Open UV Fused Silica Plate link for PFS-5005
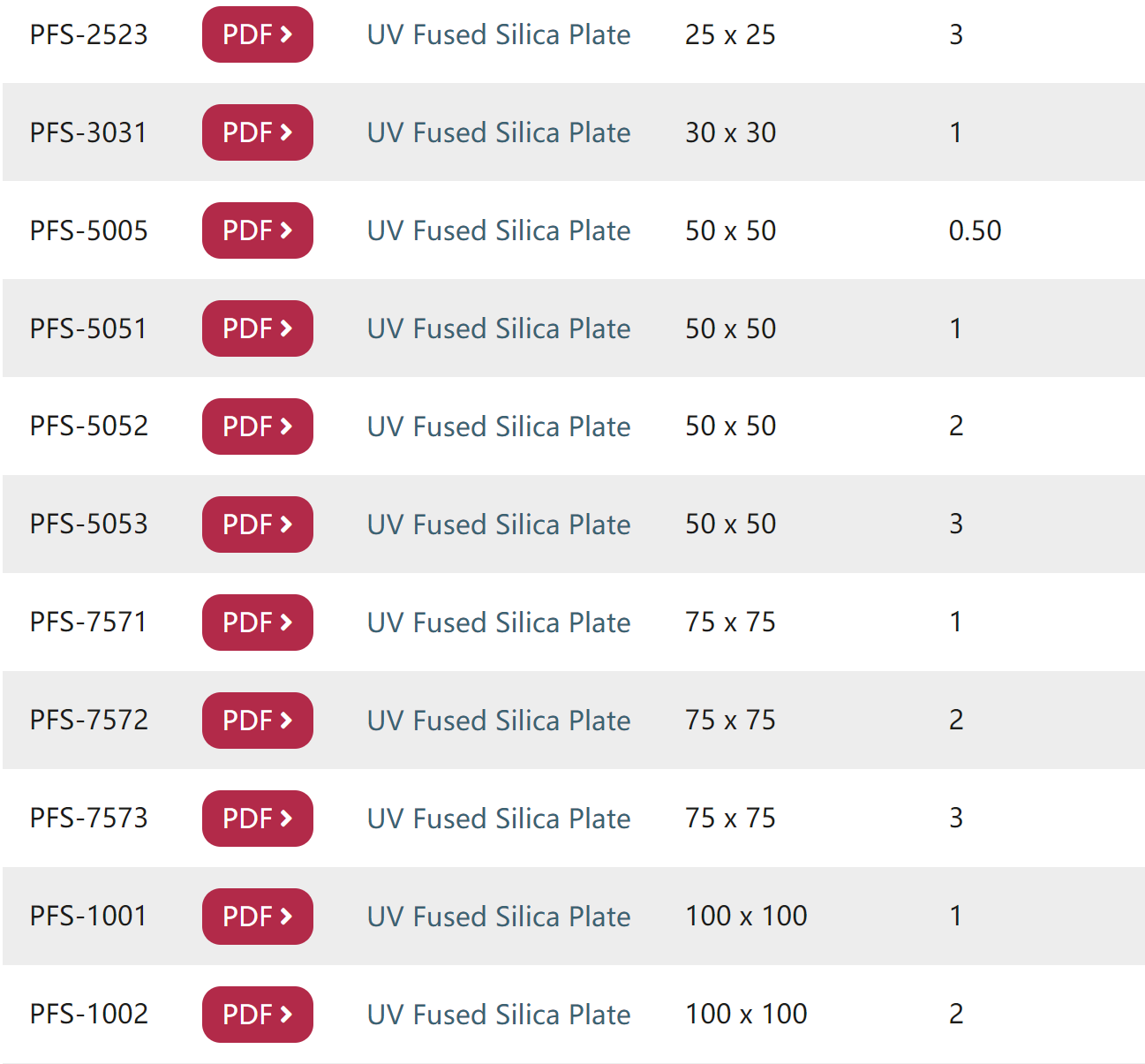This screenshot has height=1064, width=1145. (x=499, y=230)
